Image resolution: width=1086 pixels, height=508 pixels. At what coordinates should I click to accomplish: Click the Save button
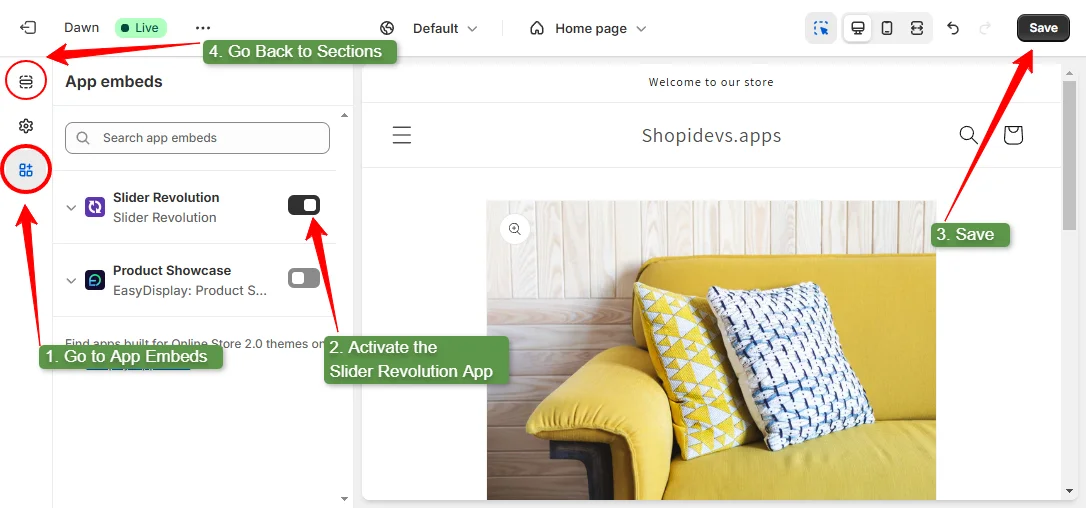click(1043, 28)
